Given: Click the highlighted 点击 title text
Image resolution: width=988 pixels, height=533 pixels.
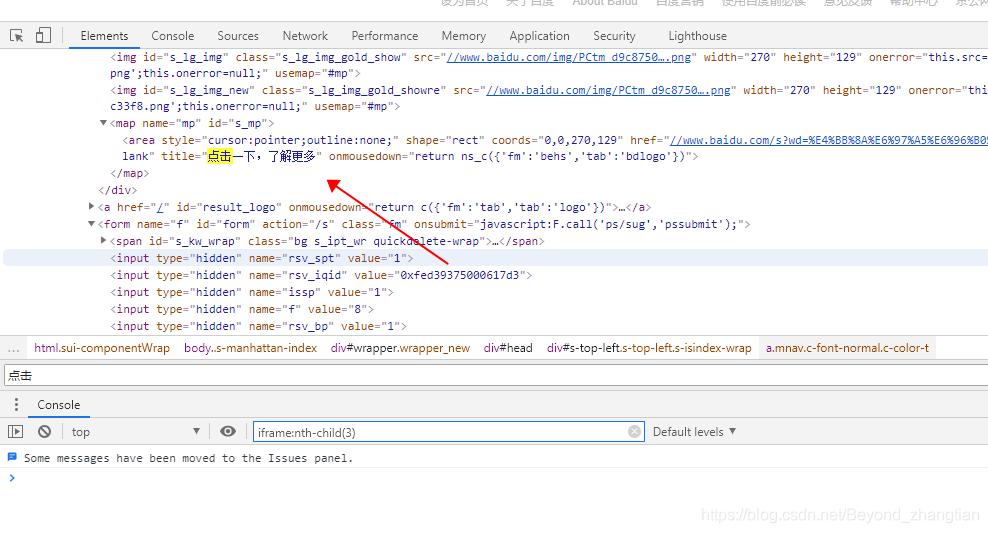Looking at the screenshot, I should click(x=220, y=156).
